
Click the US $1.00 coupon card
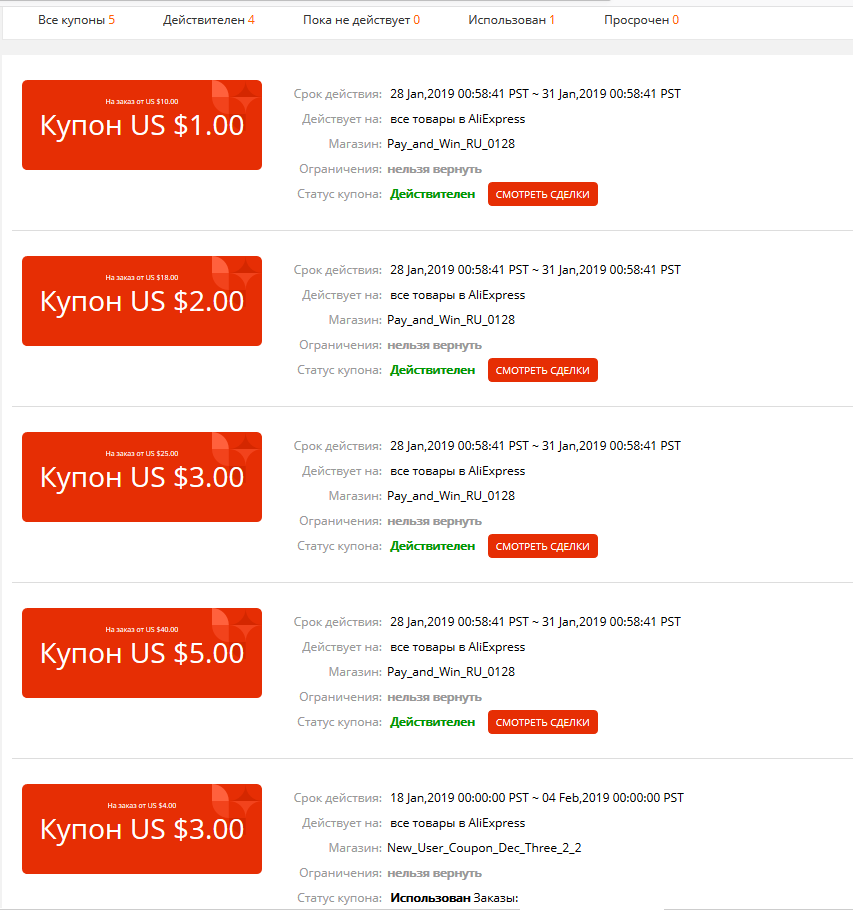[142, 125]
